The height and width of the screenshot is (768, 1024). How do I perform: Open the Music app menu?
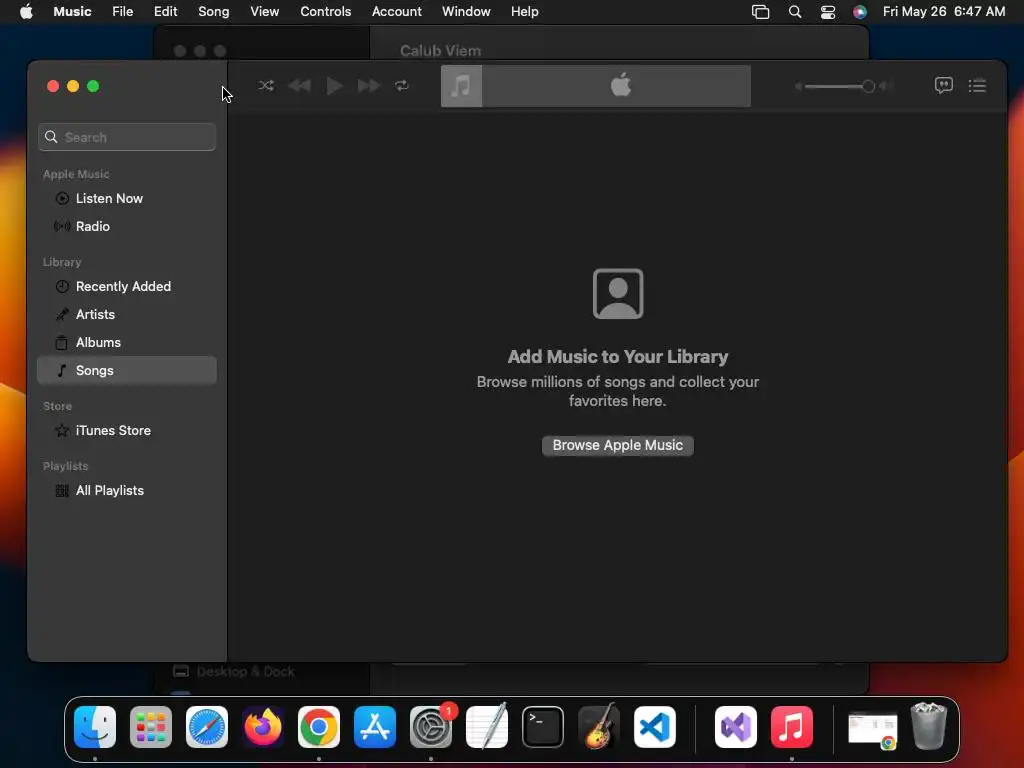click(x=72, y=12)
